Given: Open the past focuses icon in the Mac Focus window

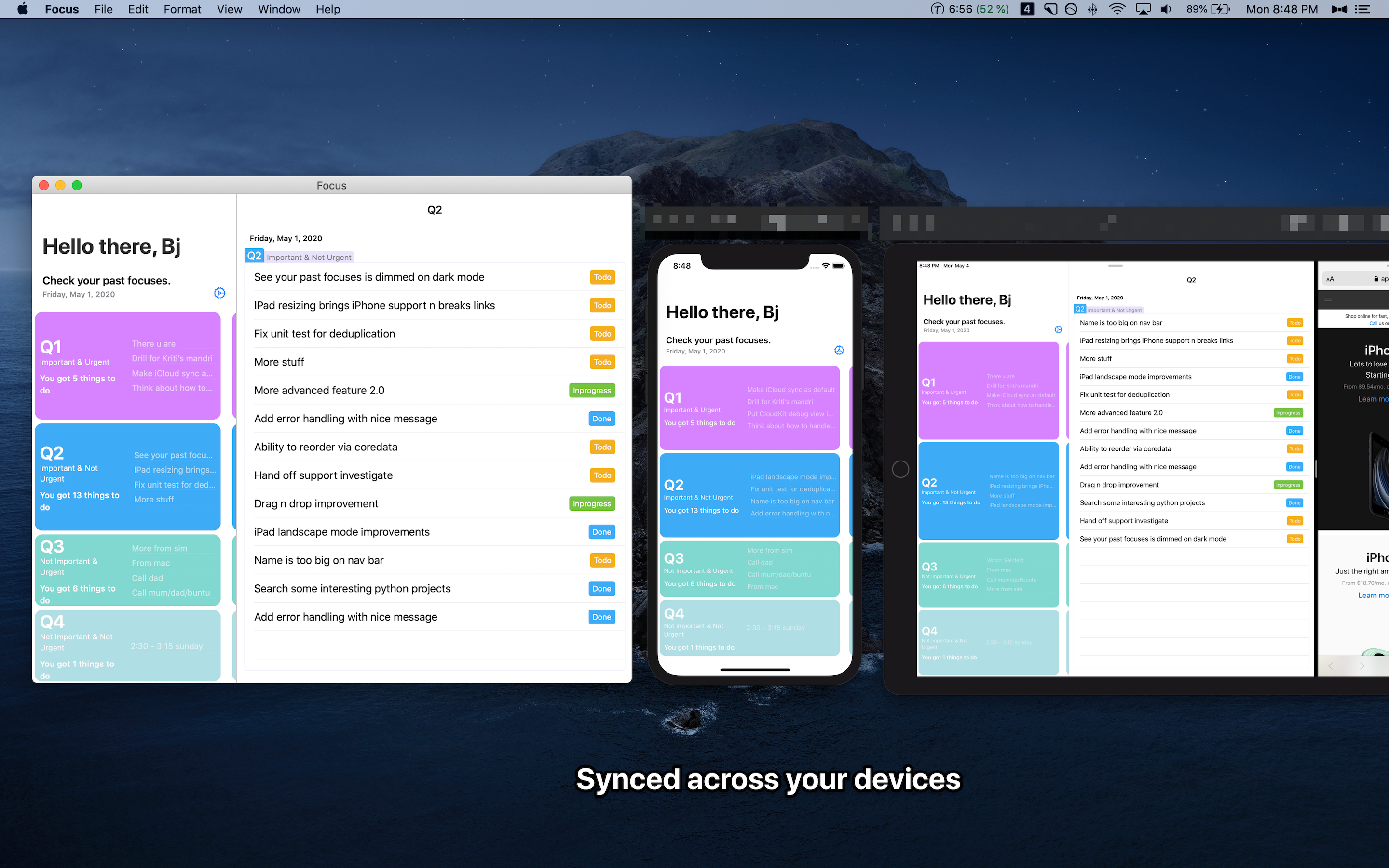Looking at the screenshot, I should [x=219, y=293].
